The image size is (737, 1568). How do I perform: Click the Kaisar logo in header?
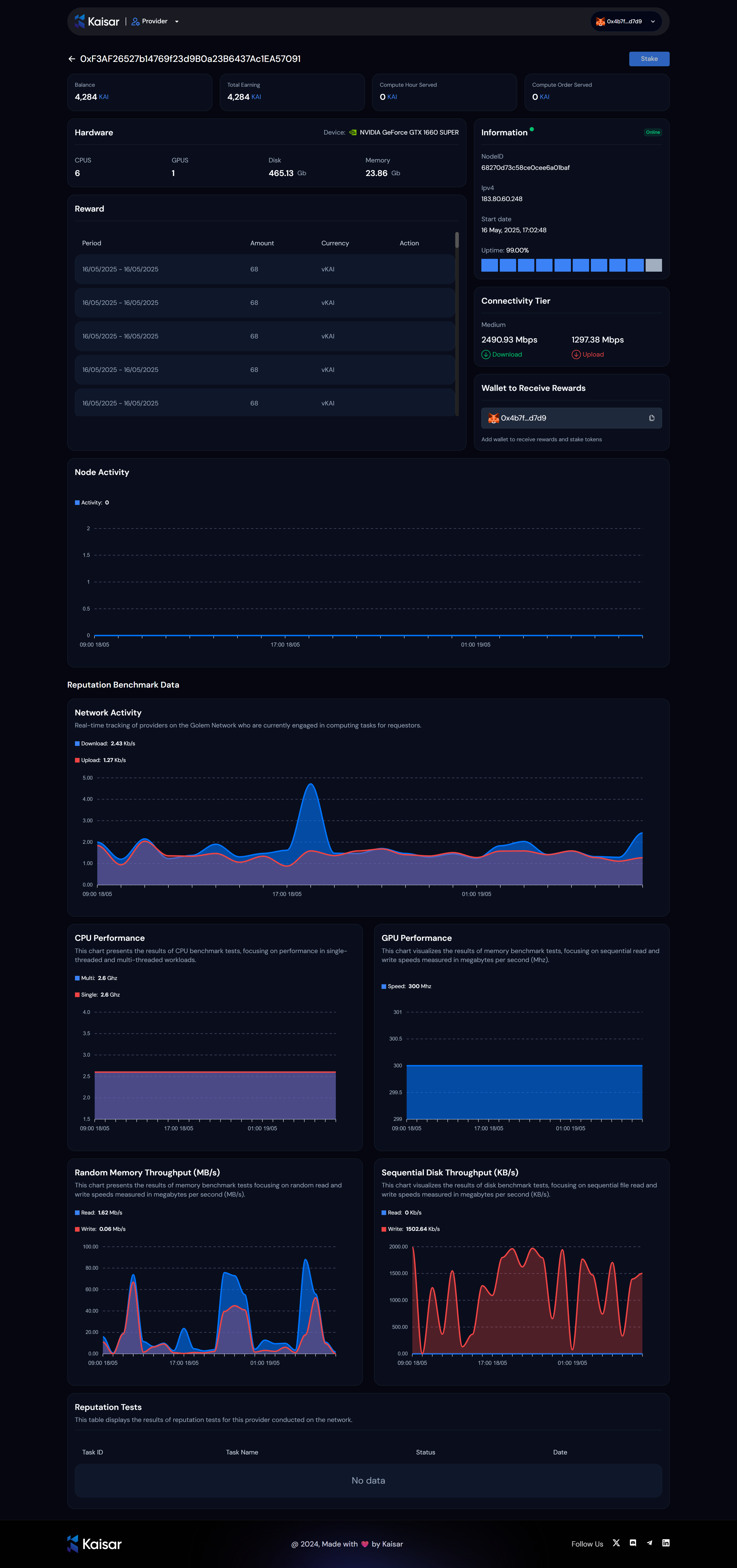(97, 21)
